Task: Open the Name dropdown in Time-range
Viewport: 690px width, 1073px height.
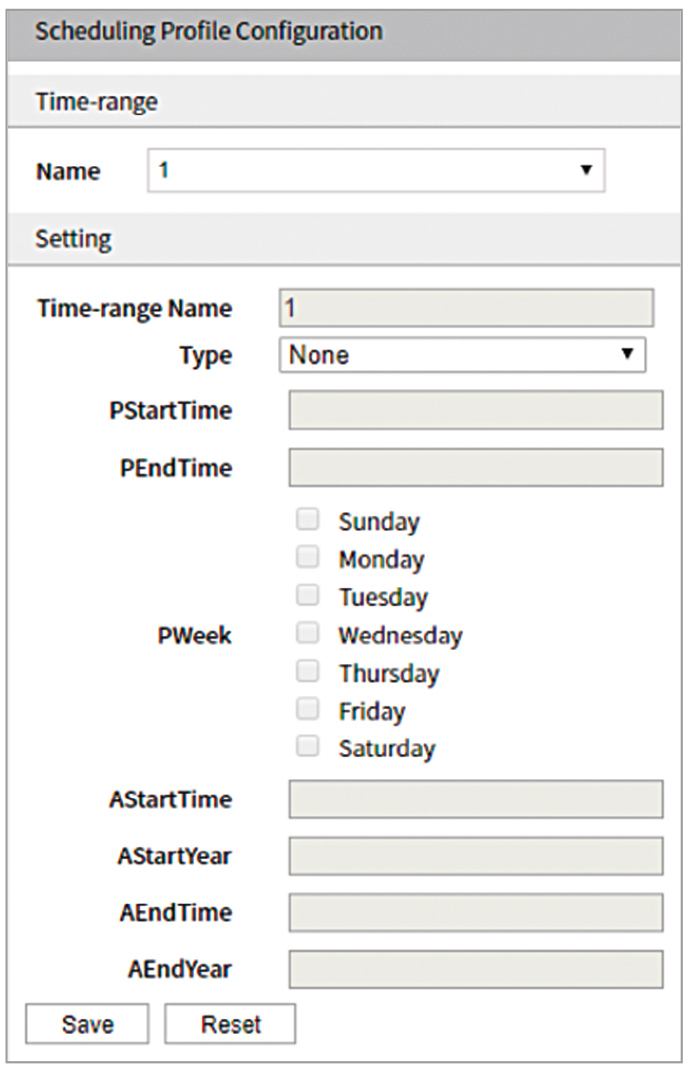Action: [376, 170]
